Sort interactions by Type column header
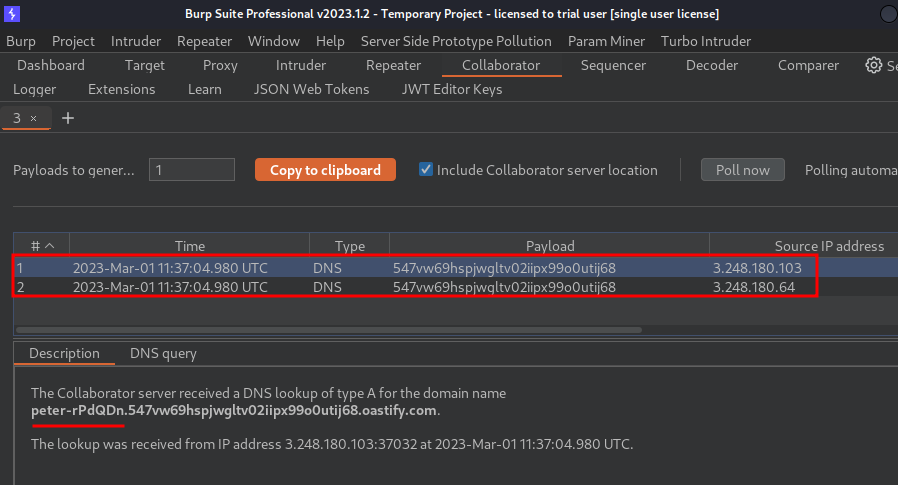Screen dimensions: 898x485 point(349,246)
